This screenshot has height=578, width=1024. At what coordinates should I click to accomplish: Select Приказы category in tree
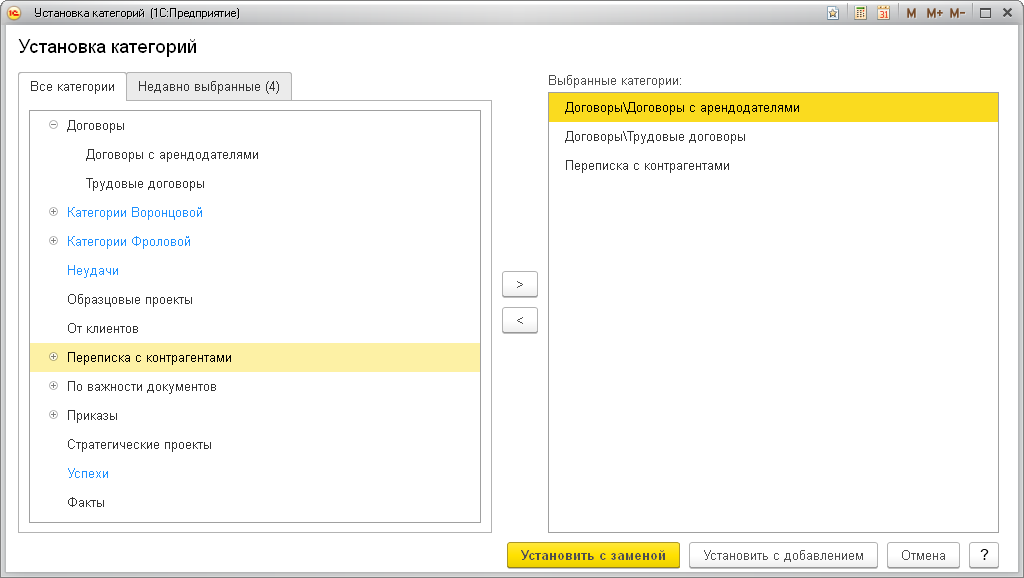click(92, 415)
